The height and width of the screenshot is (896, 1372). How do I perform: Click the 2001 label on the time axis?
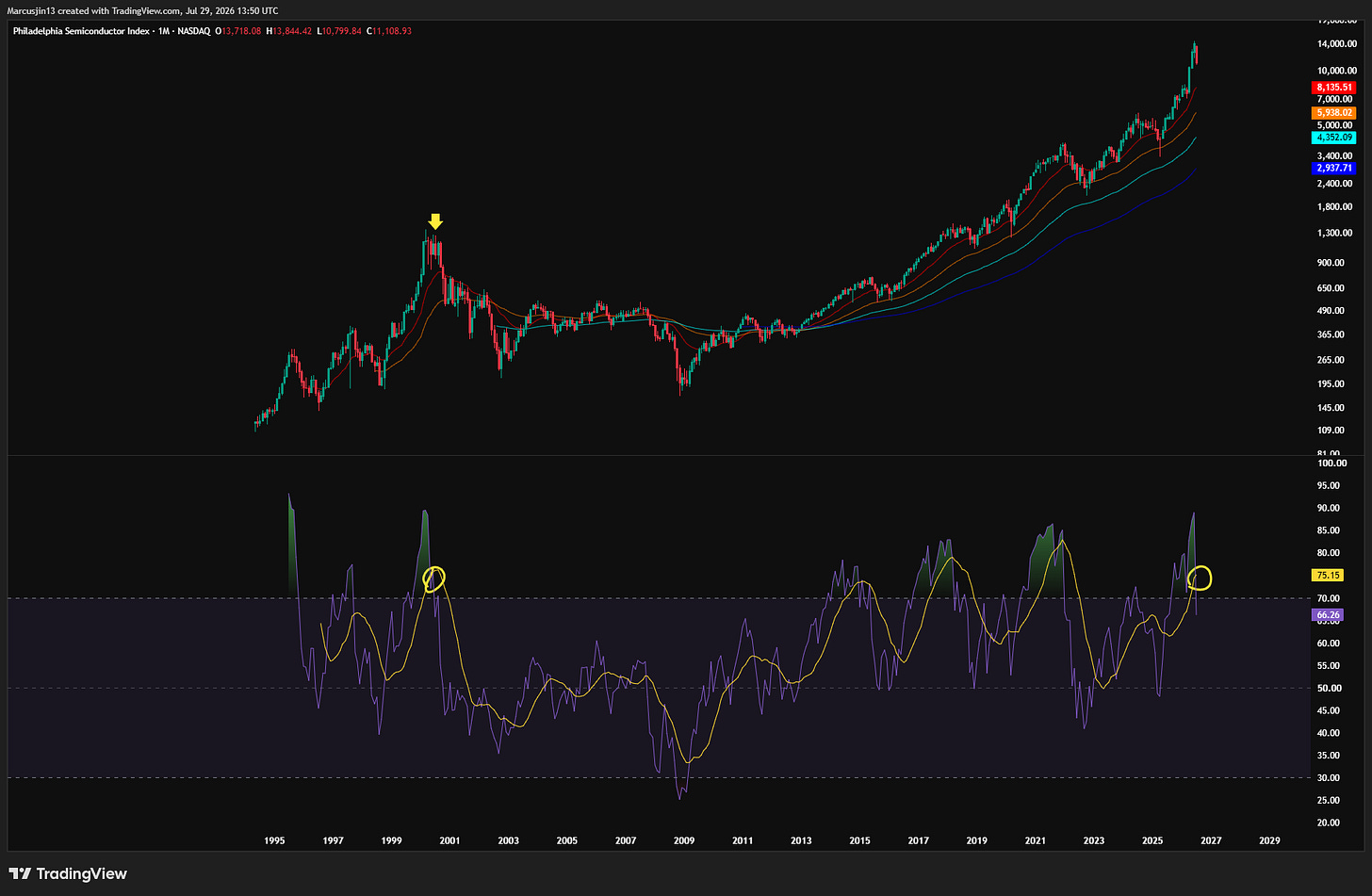(449, 840)
